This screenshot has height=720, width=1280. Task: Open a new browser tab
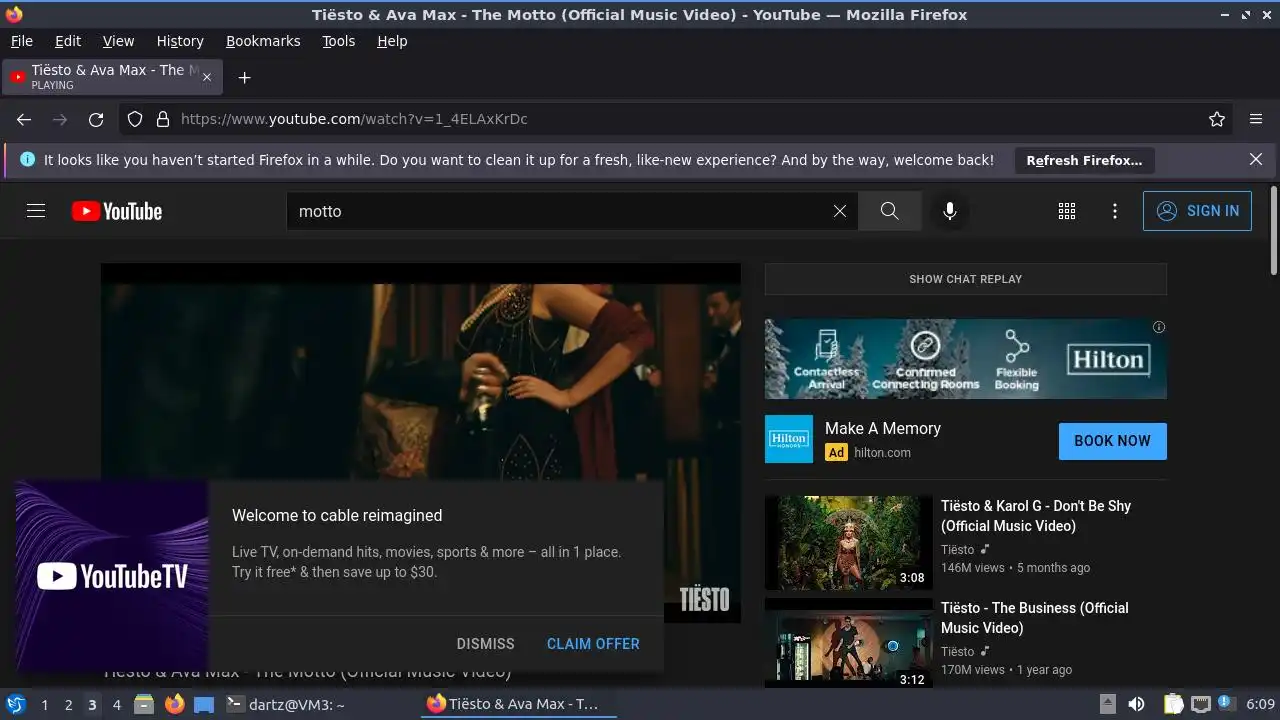click(244, 77)
